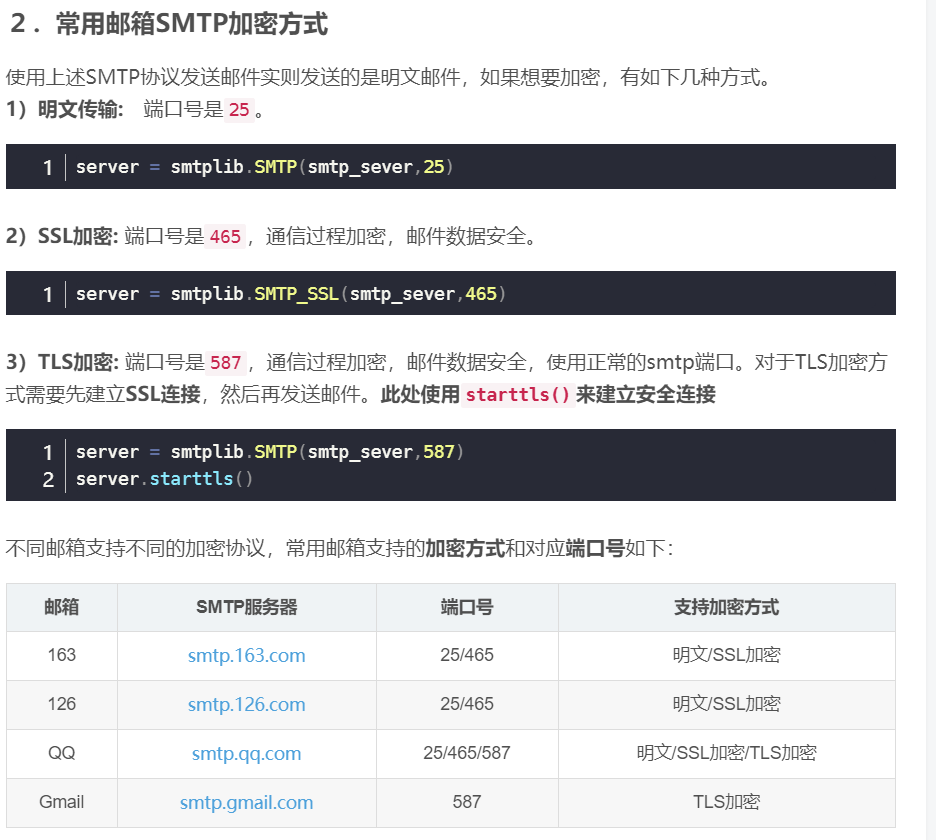This screenshot has height=840, width=936.
Task: Click the inline code value 465
Action: click(225, 236)
